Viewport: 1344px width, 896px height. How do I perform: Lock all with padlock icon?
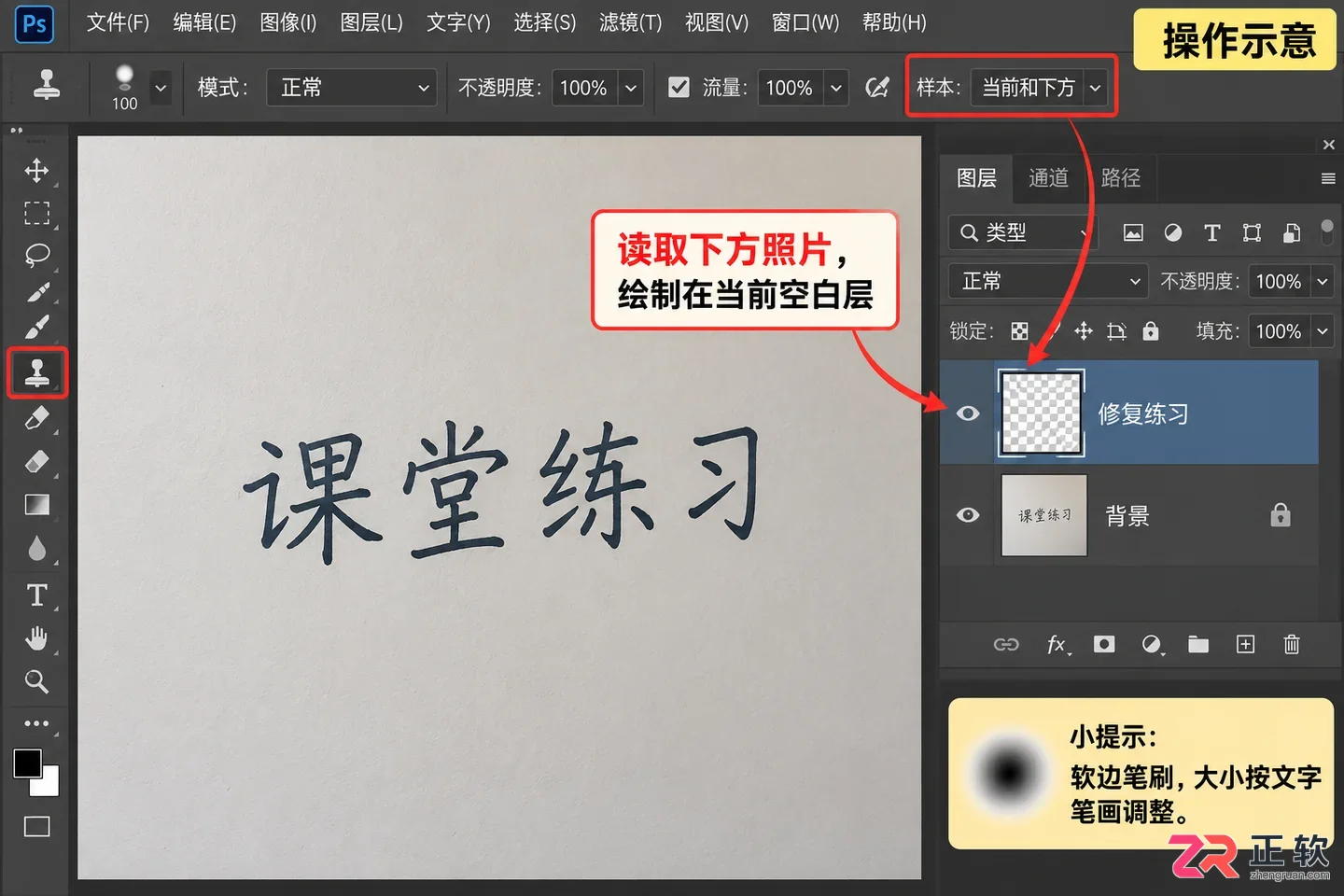coord(1151,330)
